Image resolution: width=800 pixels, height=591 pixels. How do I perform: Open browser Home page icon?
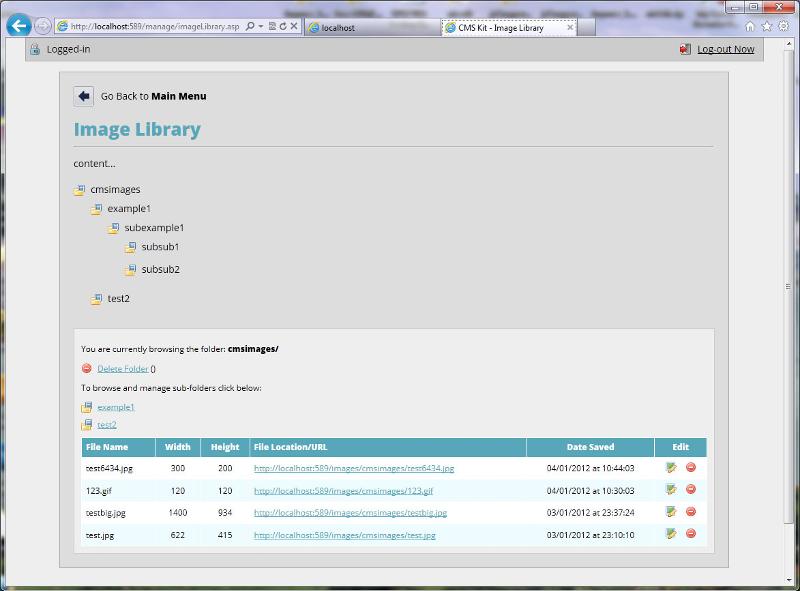(749, 27)
